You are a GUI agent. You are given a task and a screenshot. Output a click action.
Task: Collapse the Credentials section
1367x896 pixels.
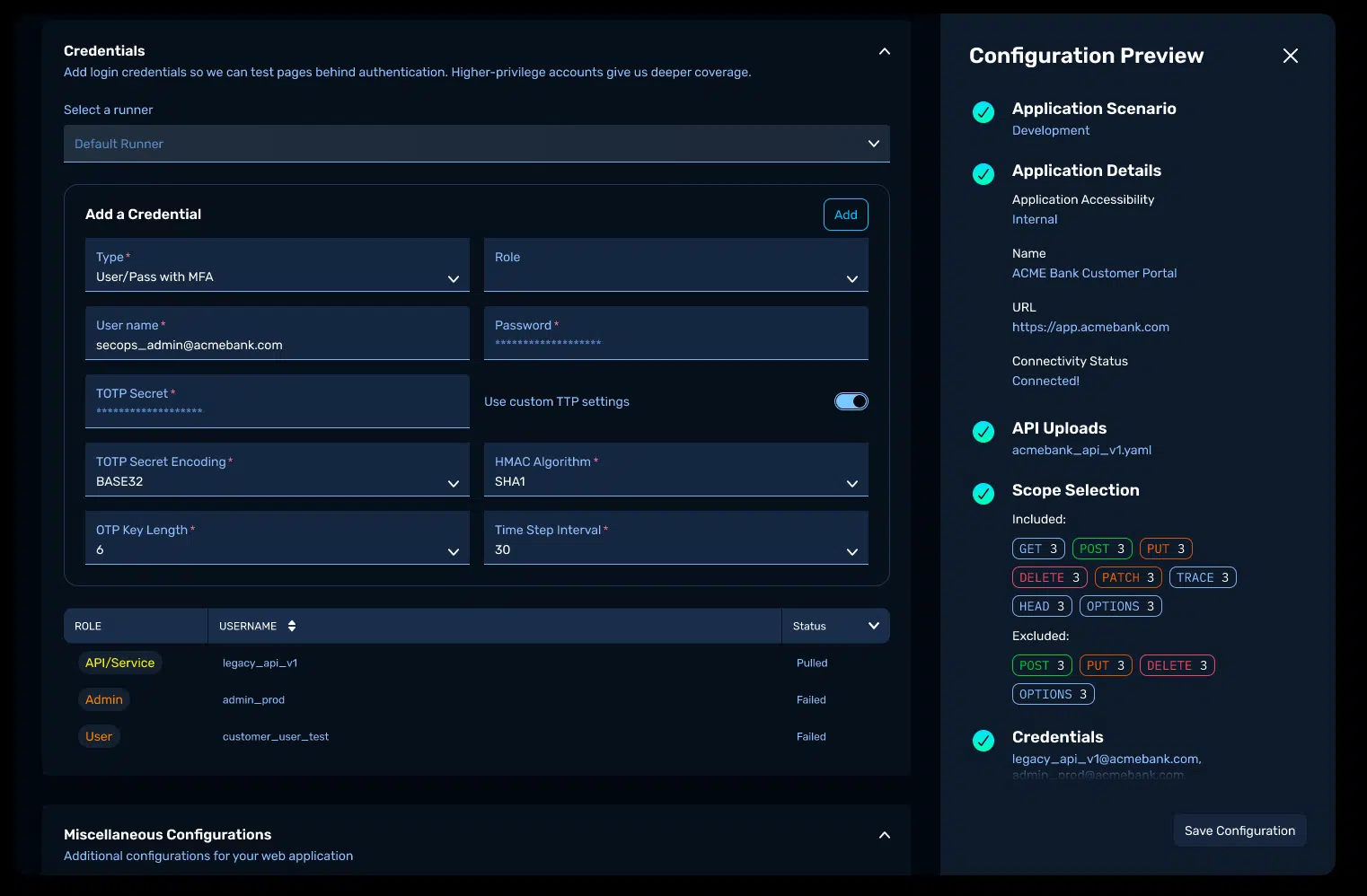[885, 51]
